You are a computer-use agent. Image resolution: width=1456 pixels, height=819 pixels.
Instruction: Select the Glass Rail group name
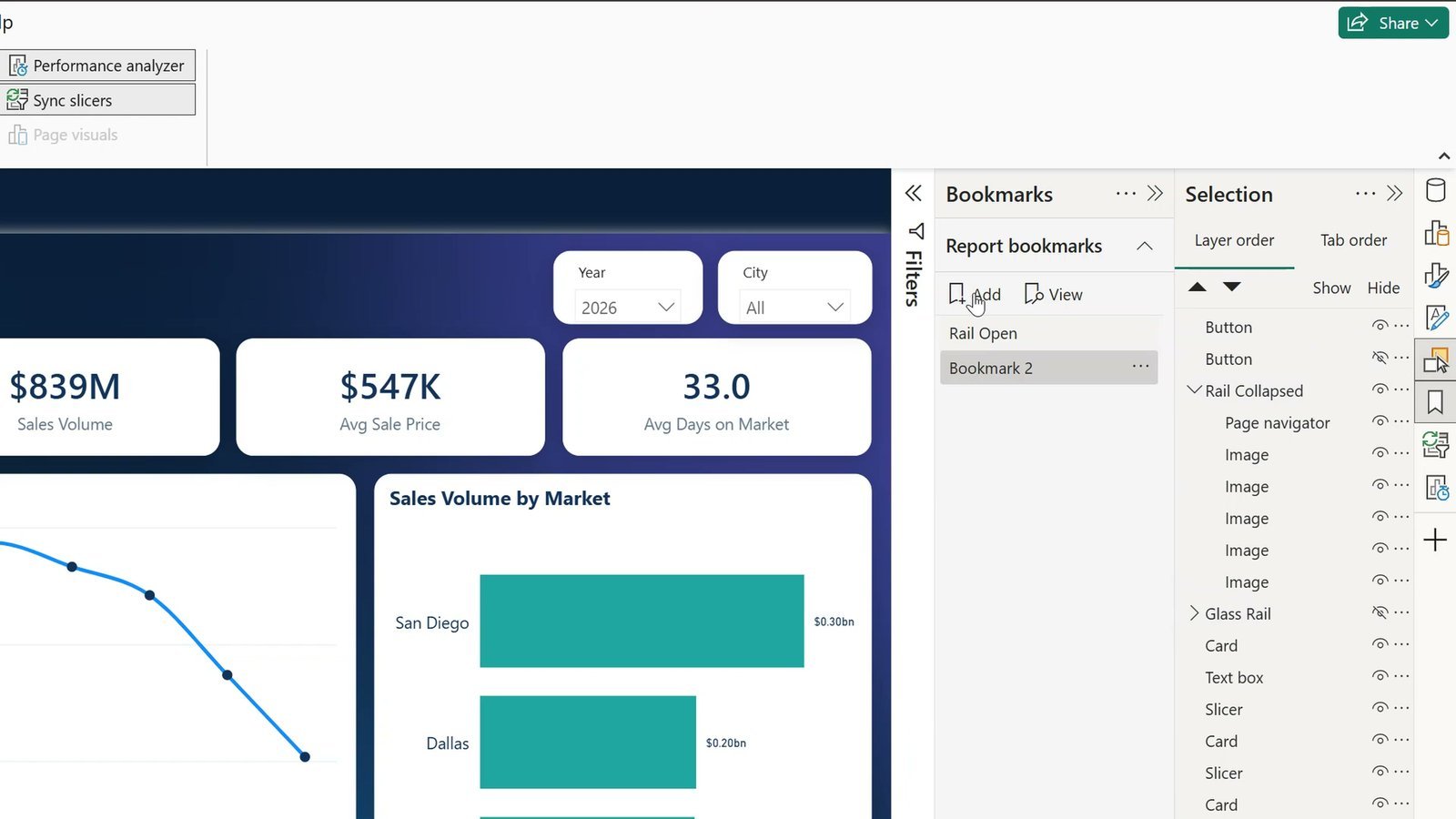(x=1238, y=613)
